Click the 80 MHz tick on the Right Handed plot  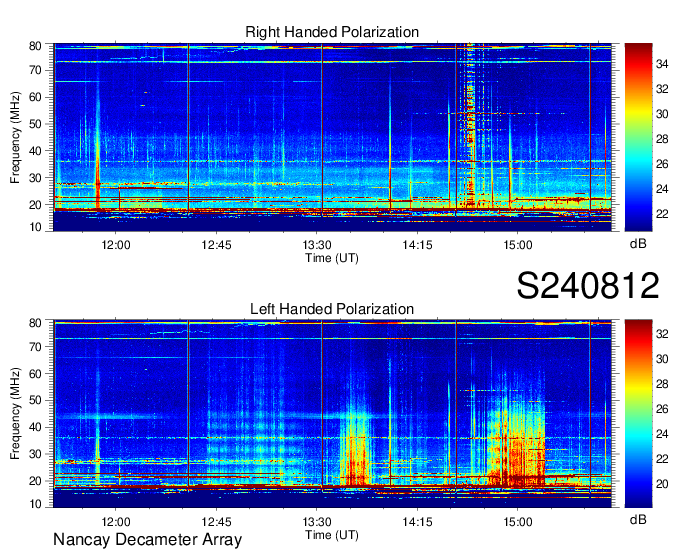click(x=36, y=46)
